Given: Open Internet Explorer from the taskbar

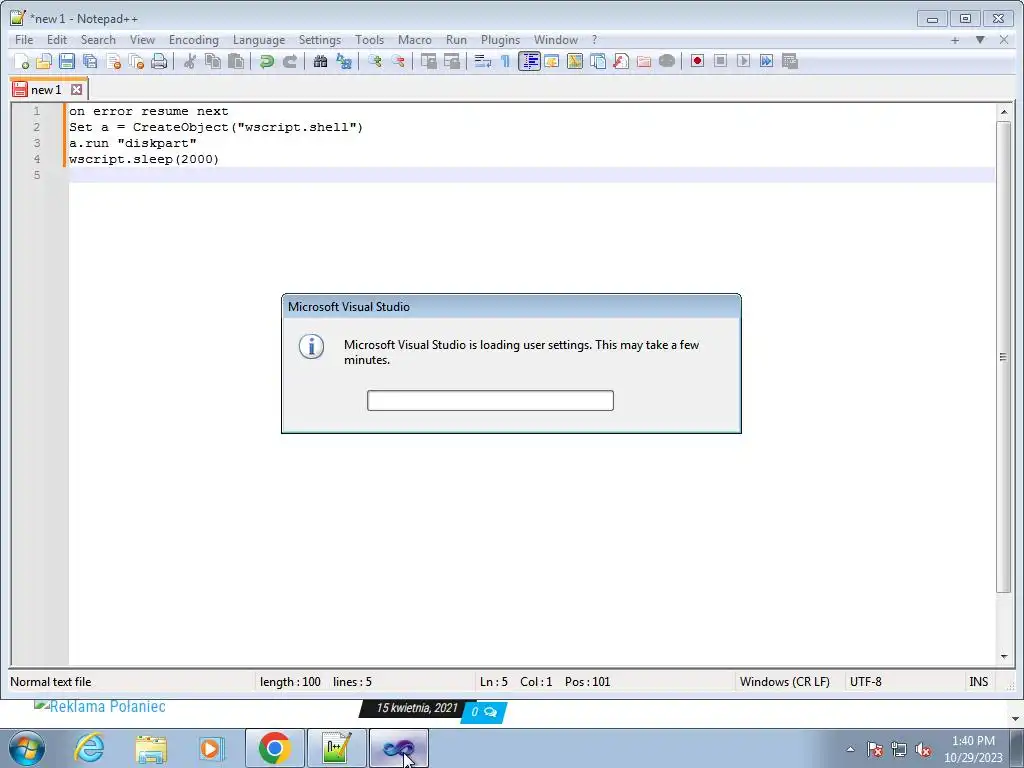Looking at the screenshot, I should click(x=89, y=748).
